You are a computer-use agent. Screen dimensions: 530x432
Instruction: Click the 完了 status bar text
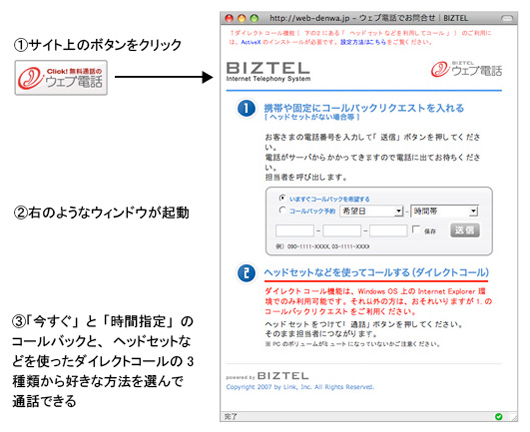231,416
